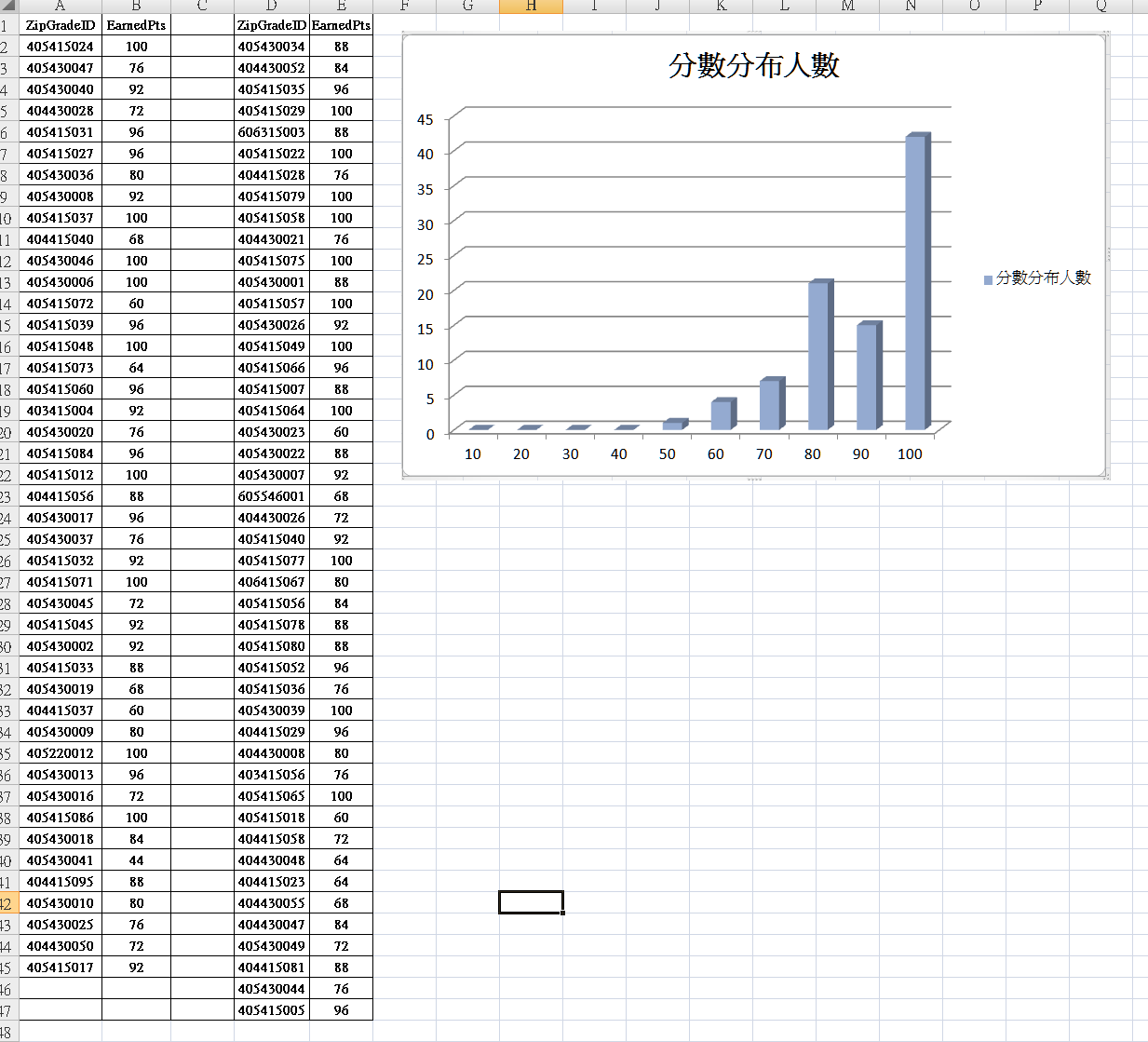Click the cell containing 405430047
The image size is (1148, 1042).
coord(60,68)
